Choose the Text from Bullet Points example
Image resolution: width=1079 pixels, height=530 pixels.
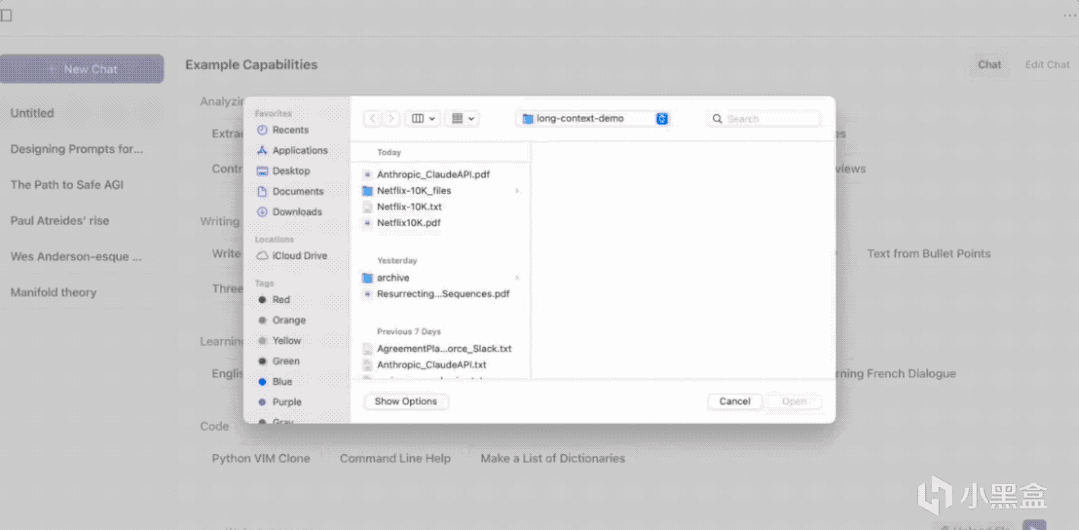(929, 253)
